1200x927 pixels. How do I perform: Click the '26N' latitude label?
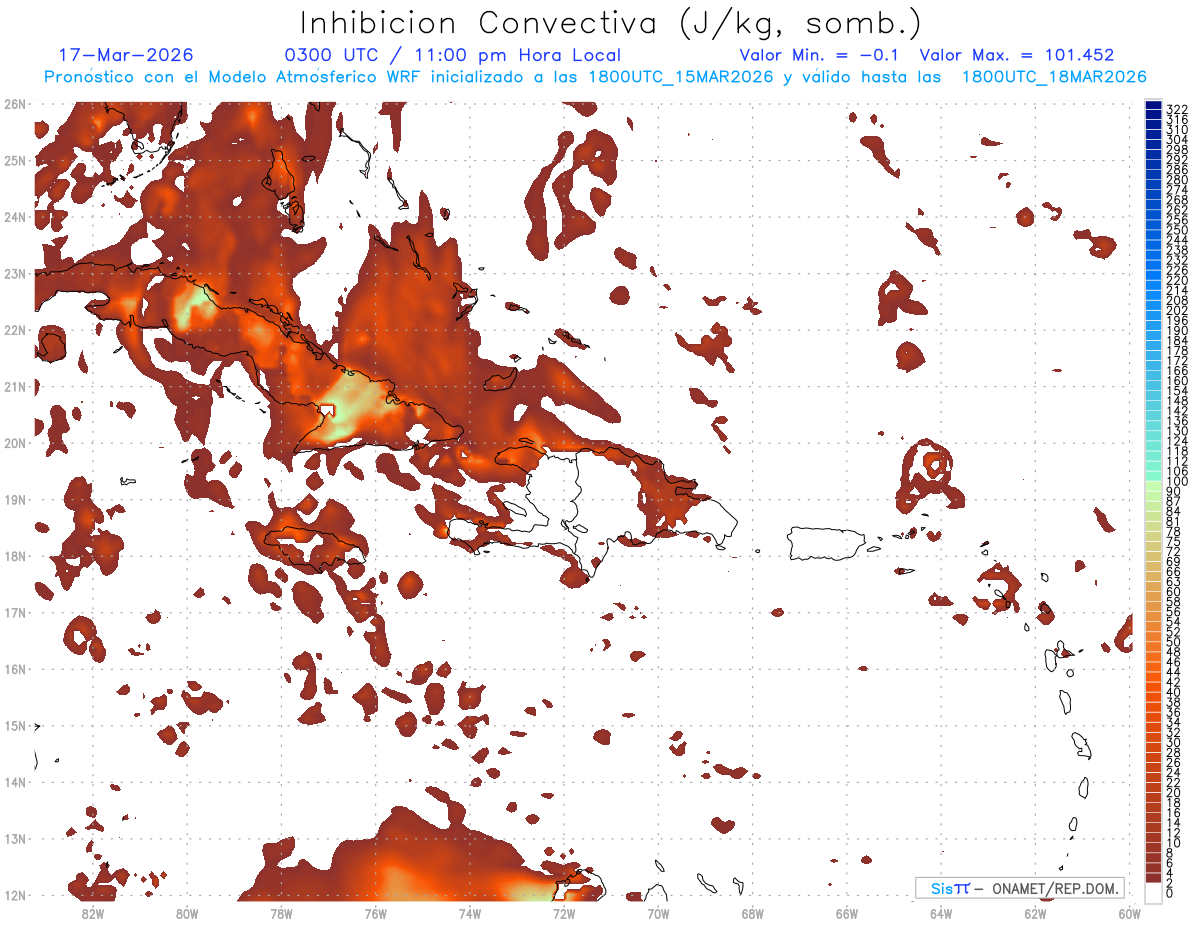point(14,103)
